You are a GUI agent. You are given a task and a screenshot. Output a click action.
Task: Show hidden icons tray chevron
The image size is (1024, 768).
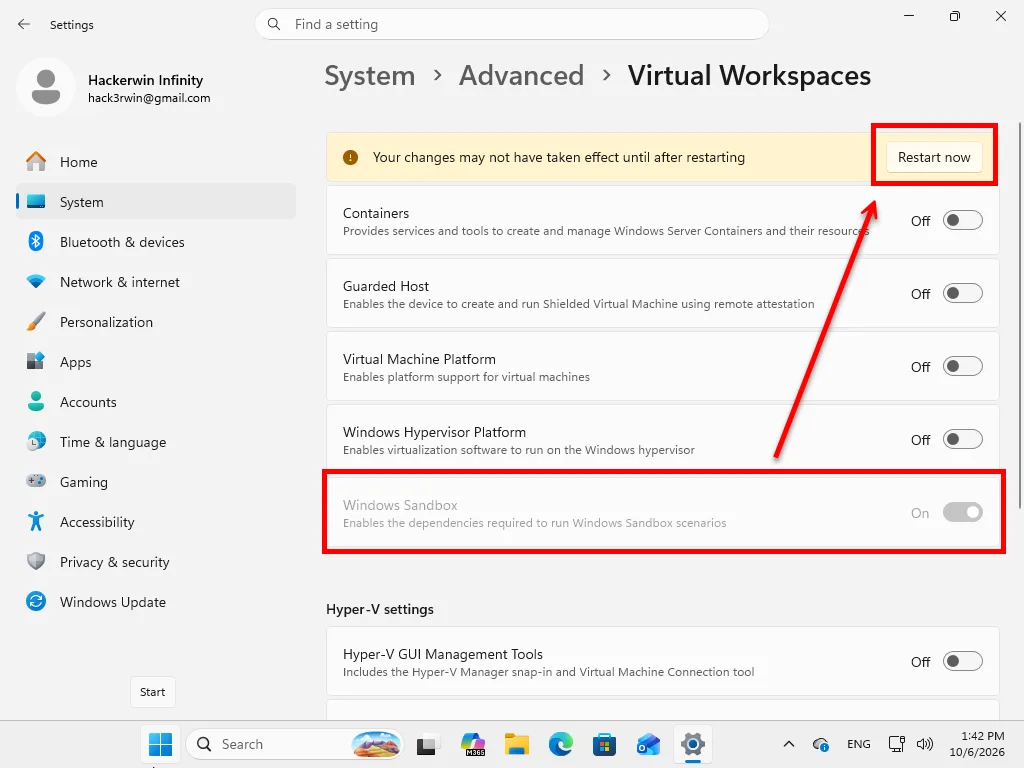(789, 744)
